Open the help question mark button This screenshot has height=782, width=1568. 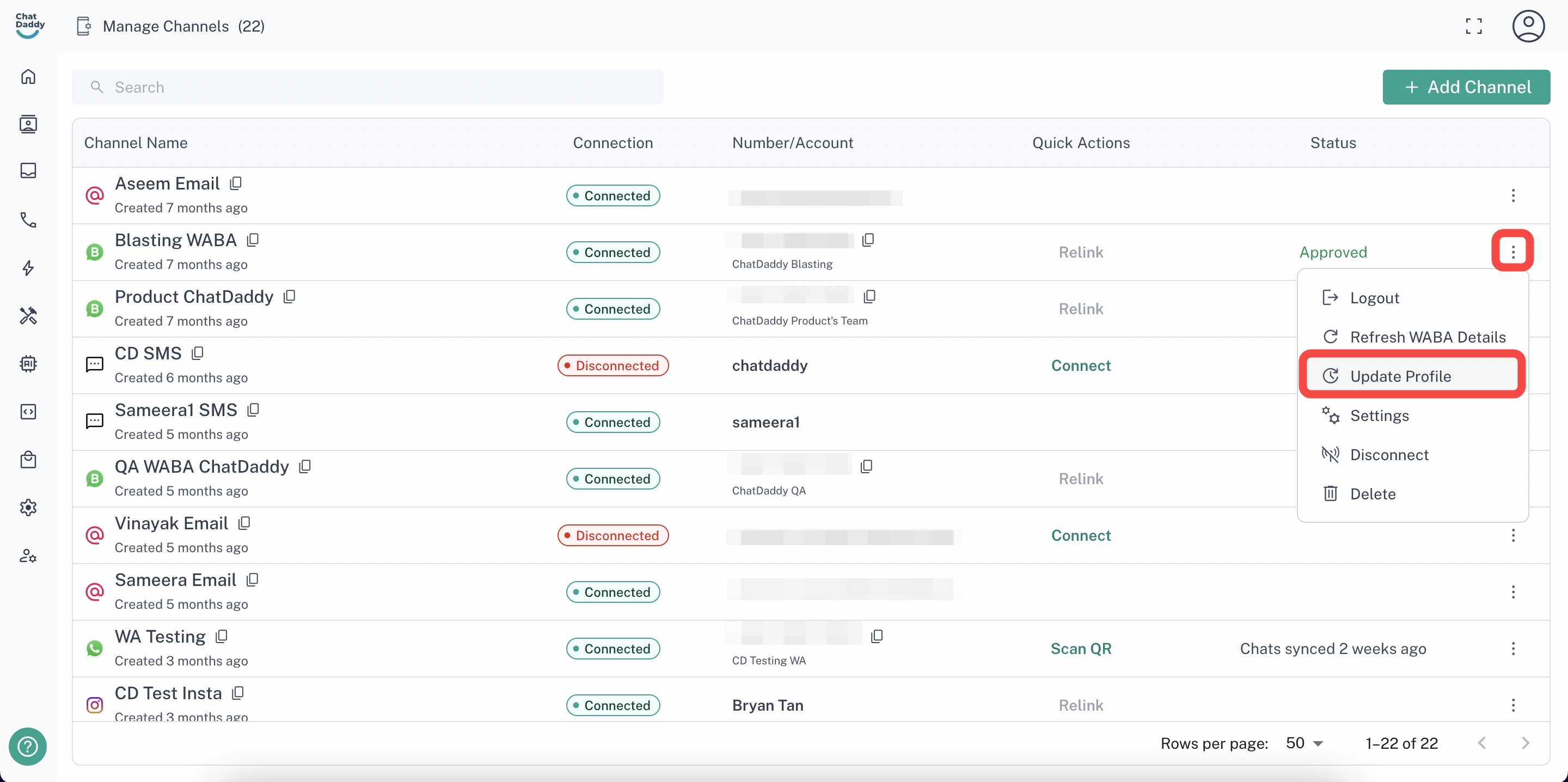point(27,746)
